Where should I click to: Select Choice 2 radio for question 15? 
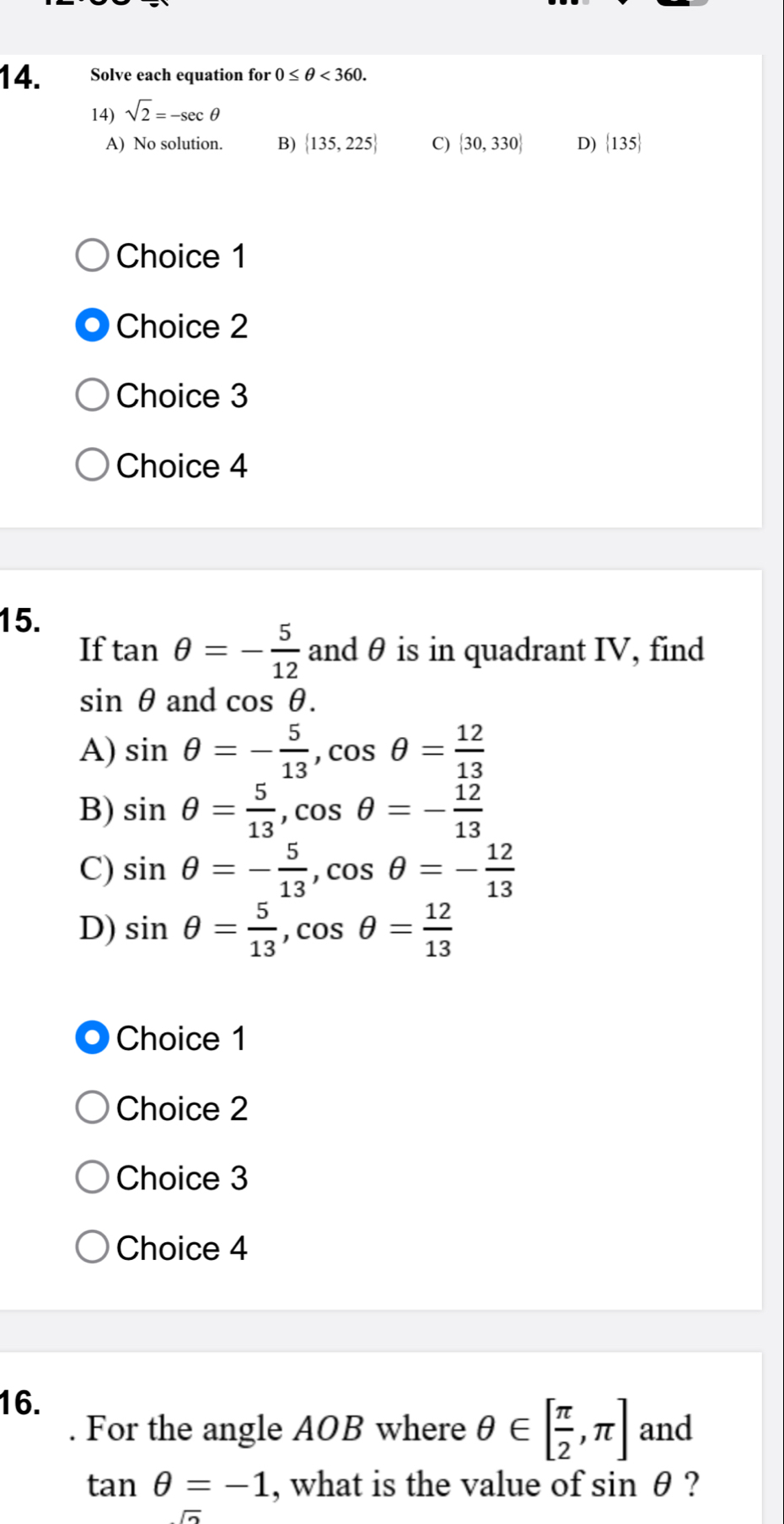tap(93, 1108)
